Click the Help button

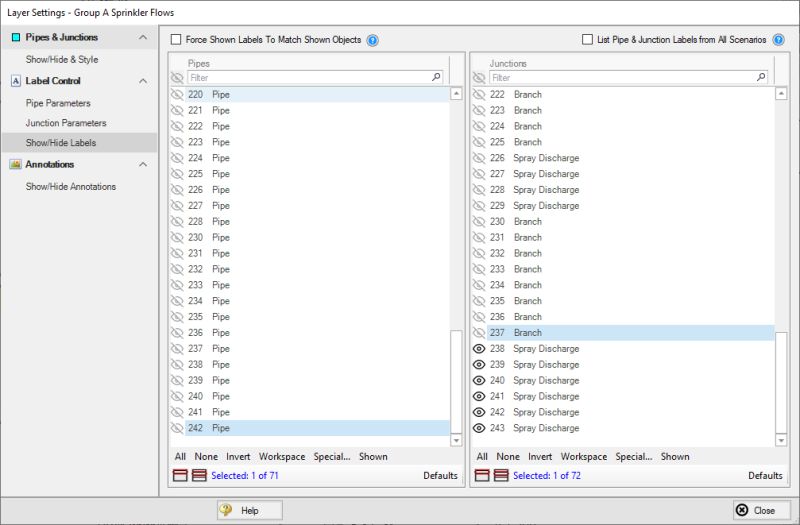[249, 510]
